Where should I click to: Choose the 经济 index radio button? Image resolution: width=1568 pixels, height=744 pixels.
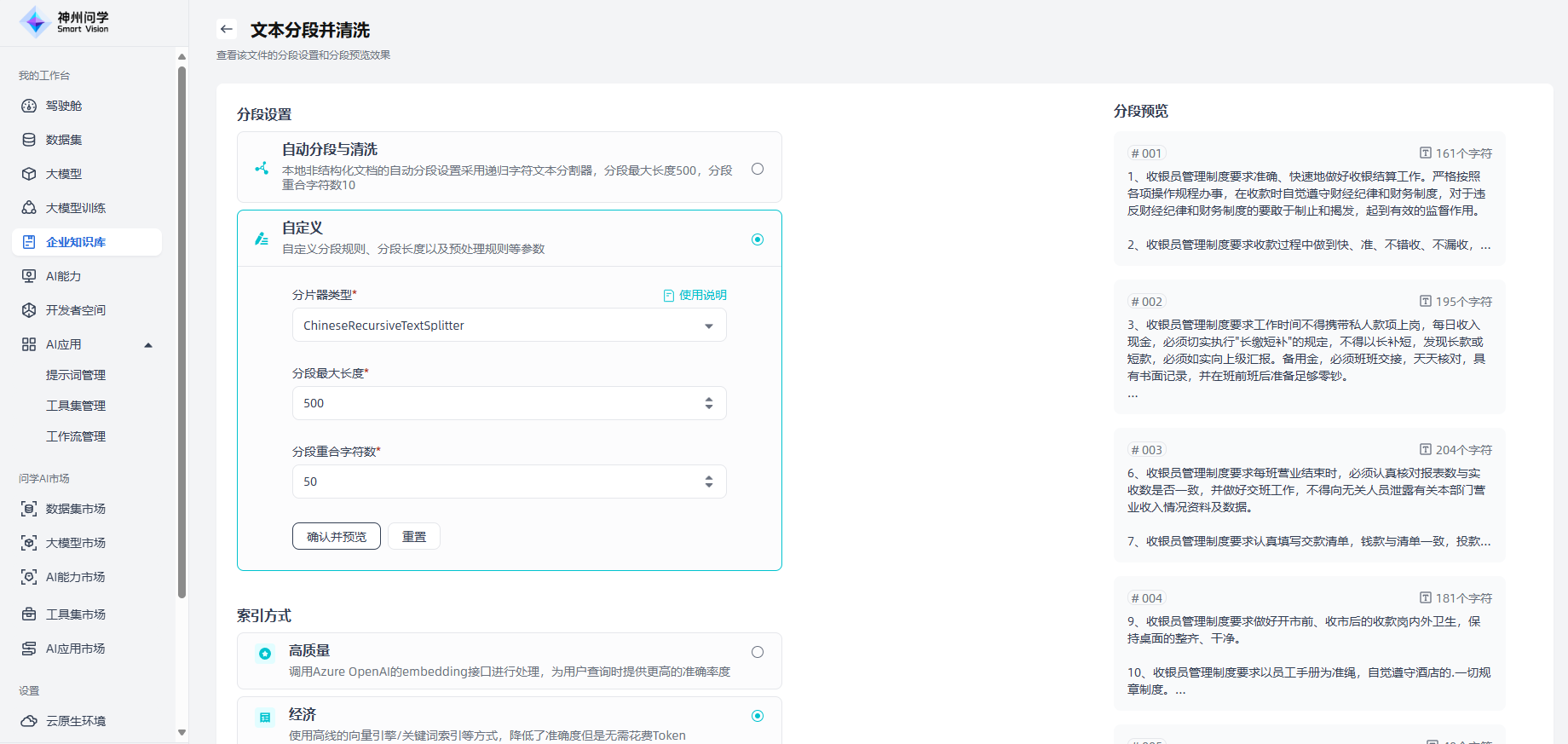tap(758, 716)
